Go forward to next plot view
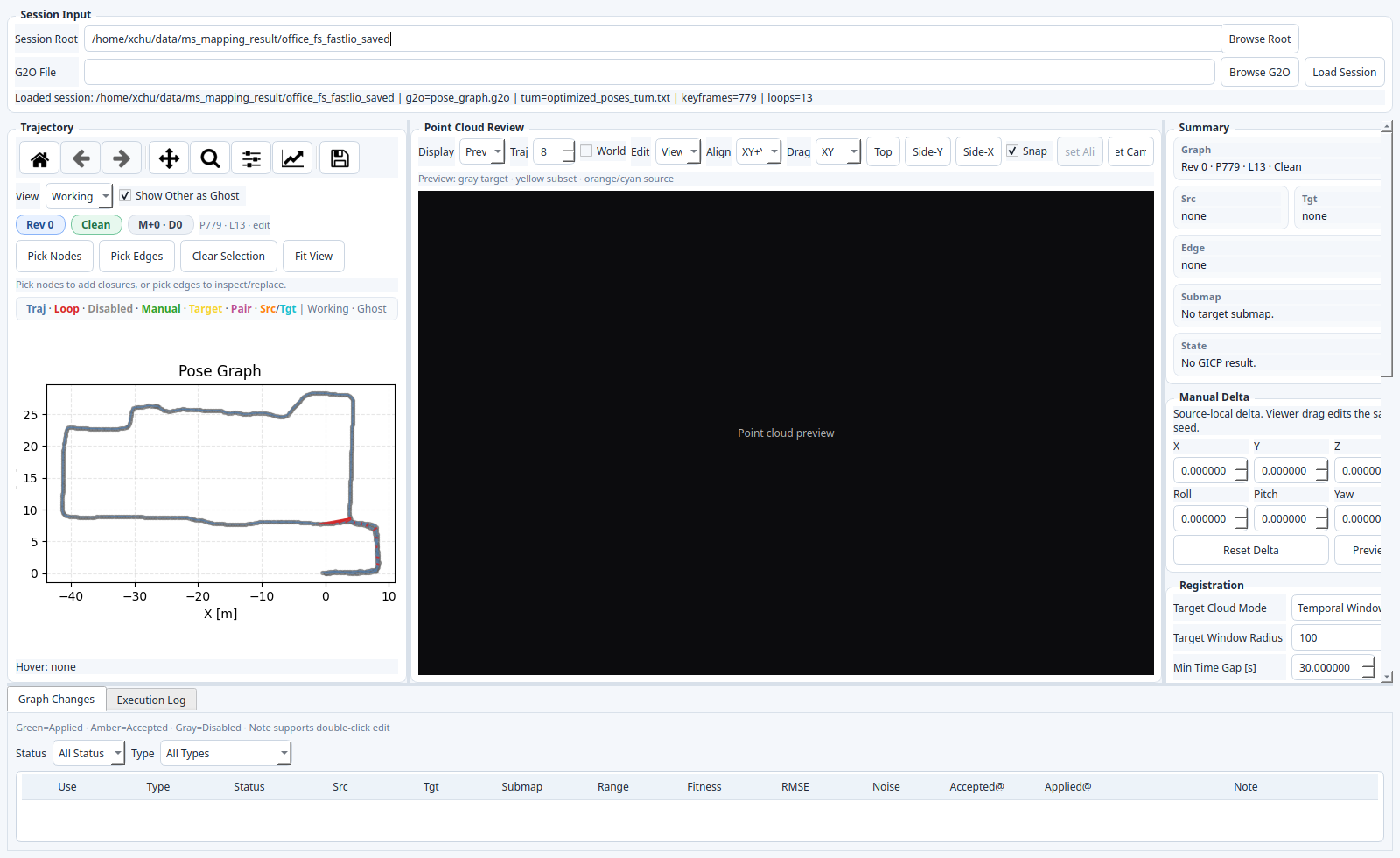 click(x=122, y=158)
